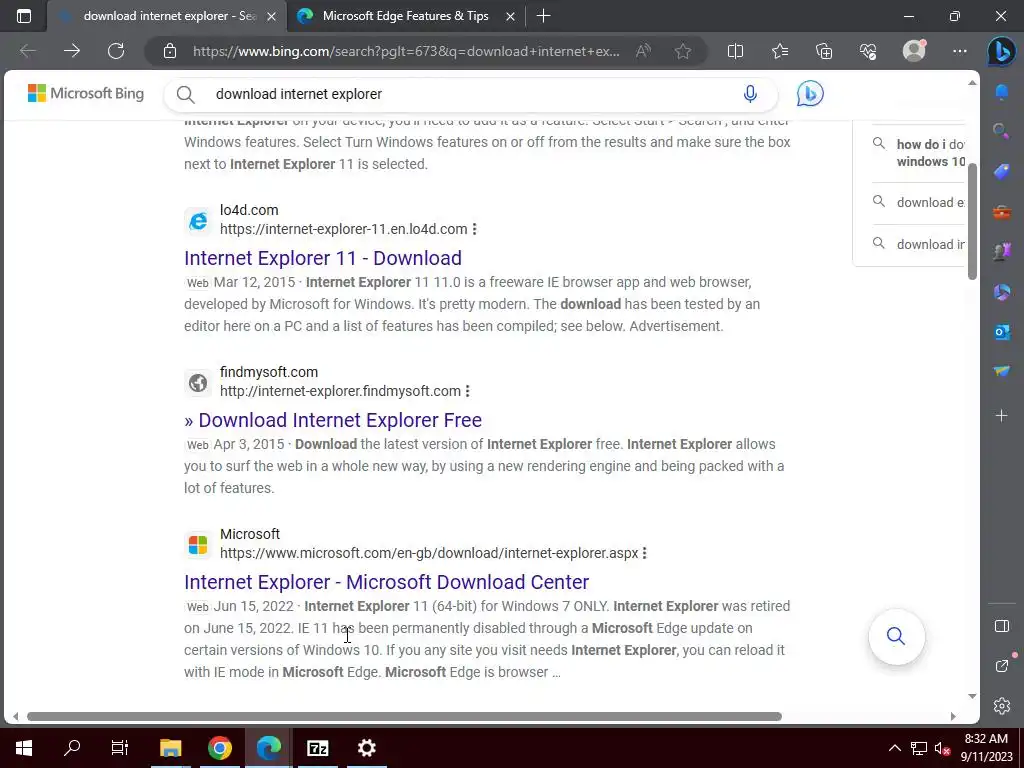Open sidebar Outlook icon
1024x768 pixels.
(1002, 332)
